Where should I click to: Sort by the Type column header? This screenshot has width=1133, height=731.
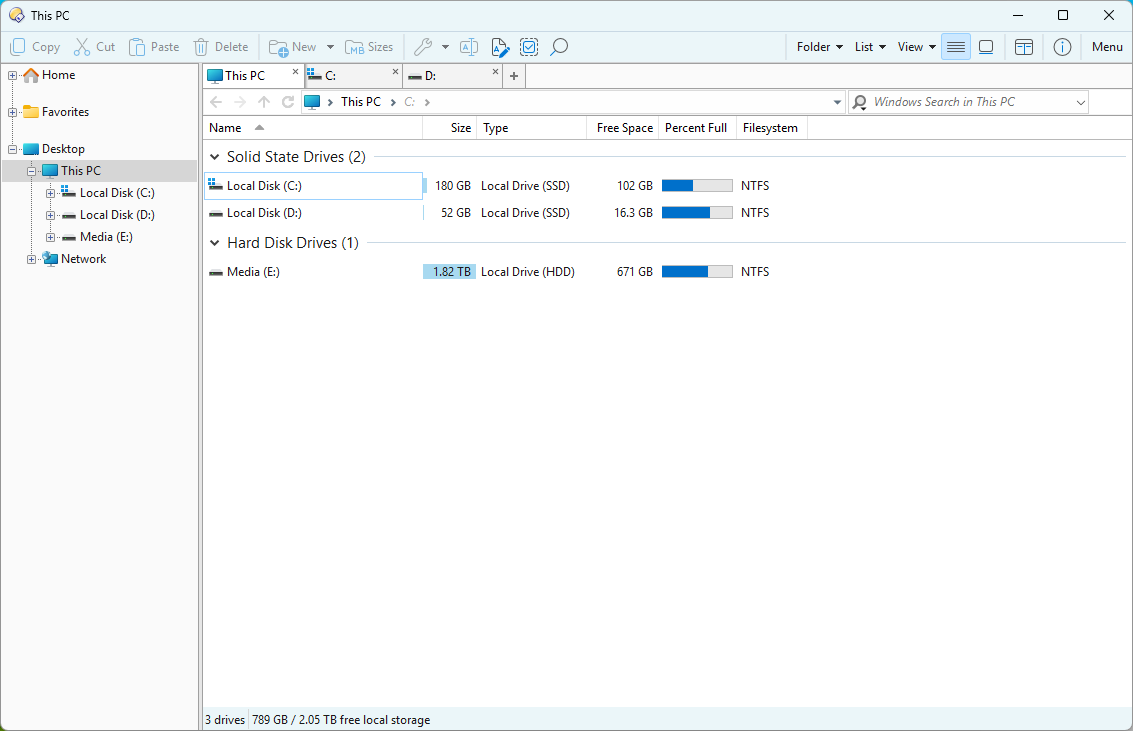coord(532,128)
